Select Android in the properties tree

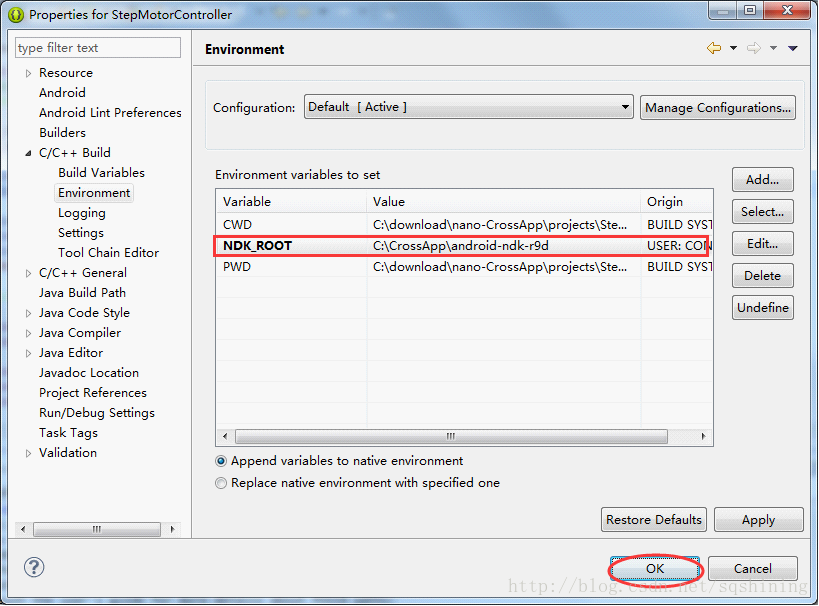tap(62, 92)
